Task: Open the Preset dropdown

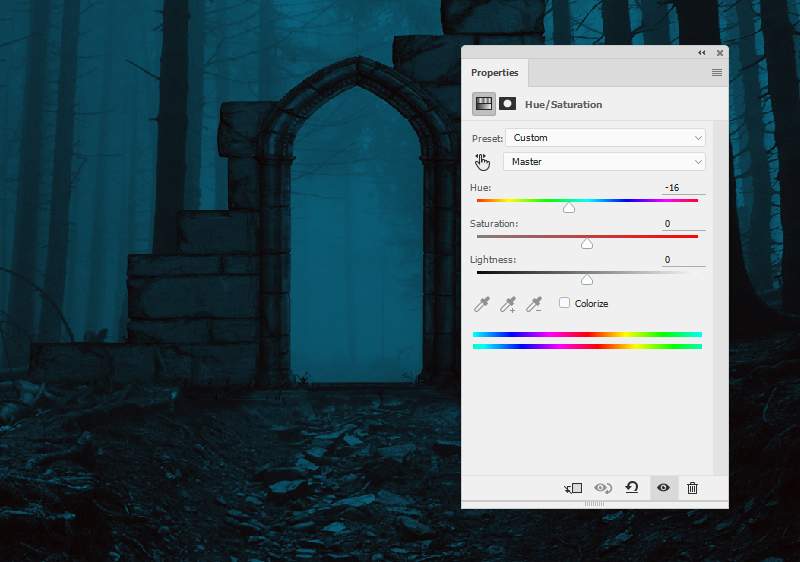Action: pyautogui.click(x=605, y=138)
